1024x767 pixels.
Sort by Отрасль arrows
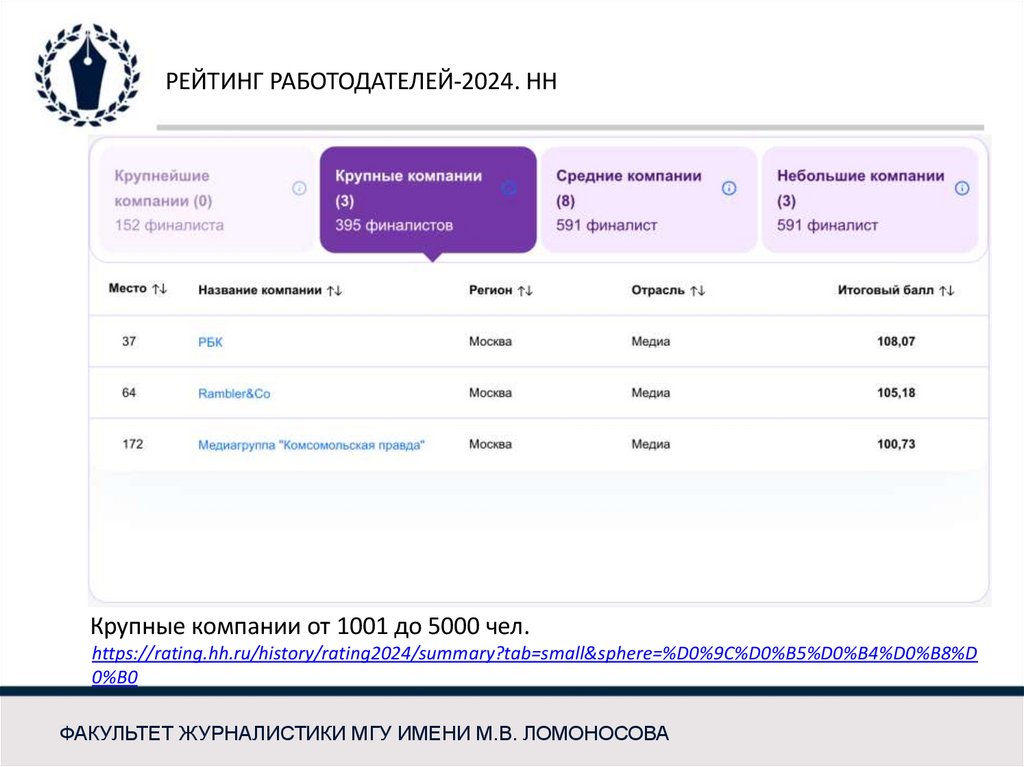pyautogui.click(x=697, y=290)
